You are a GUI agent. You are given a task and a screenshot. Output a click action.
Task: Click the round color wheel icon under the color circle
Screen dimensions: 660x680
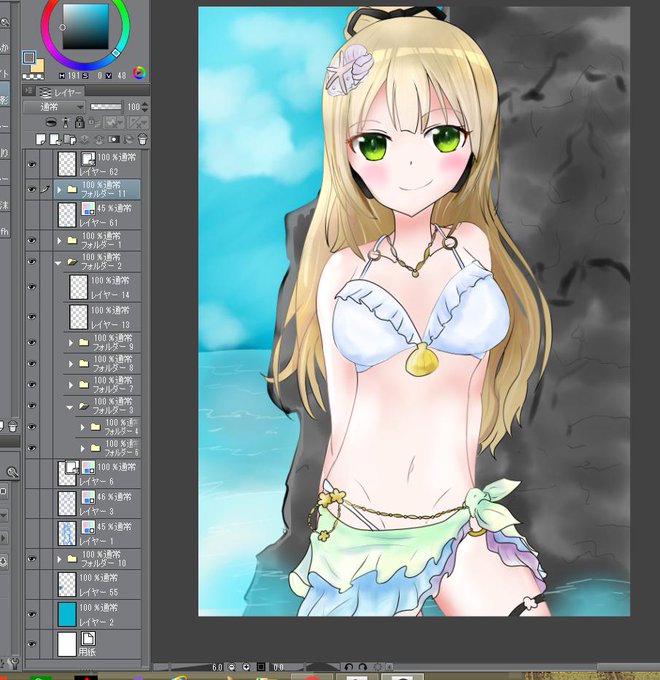point(139,73)
